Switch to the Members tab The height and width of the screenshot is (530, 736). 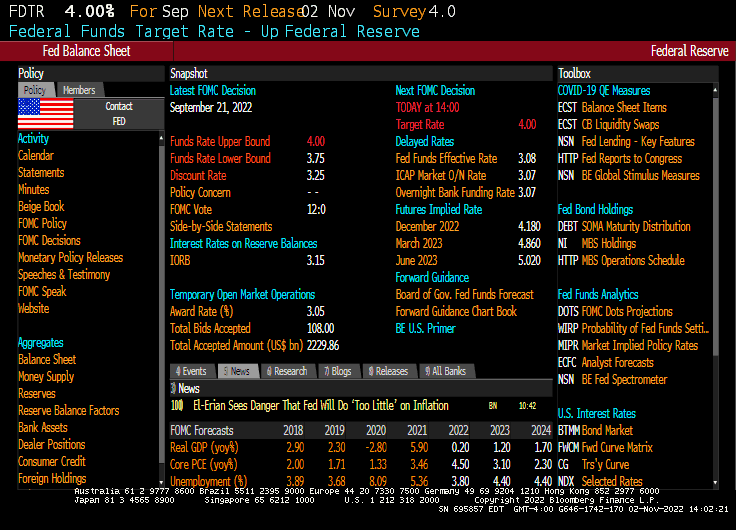pos(79,90)
